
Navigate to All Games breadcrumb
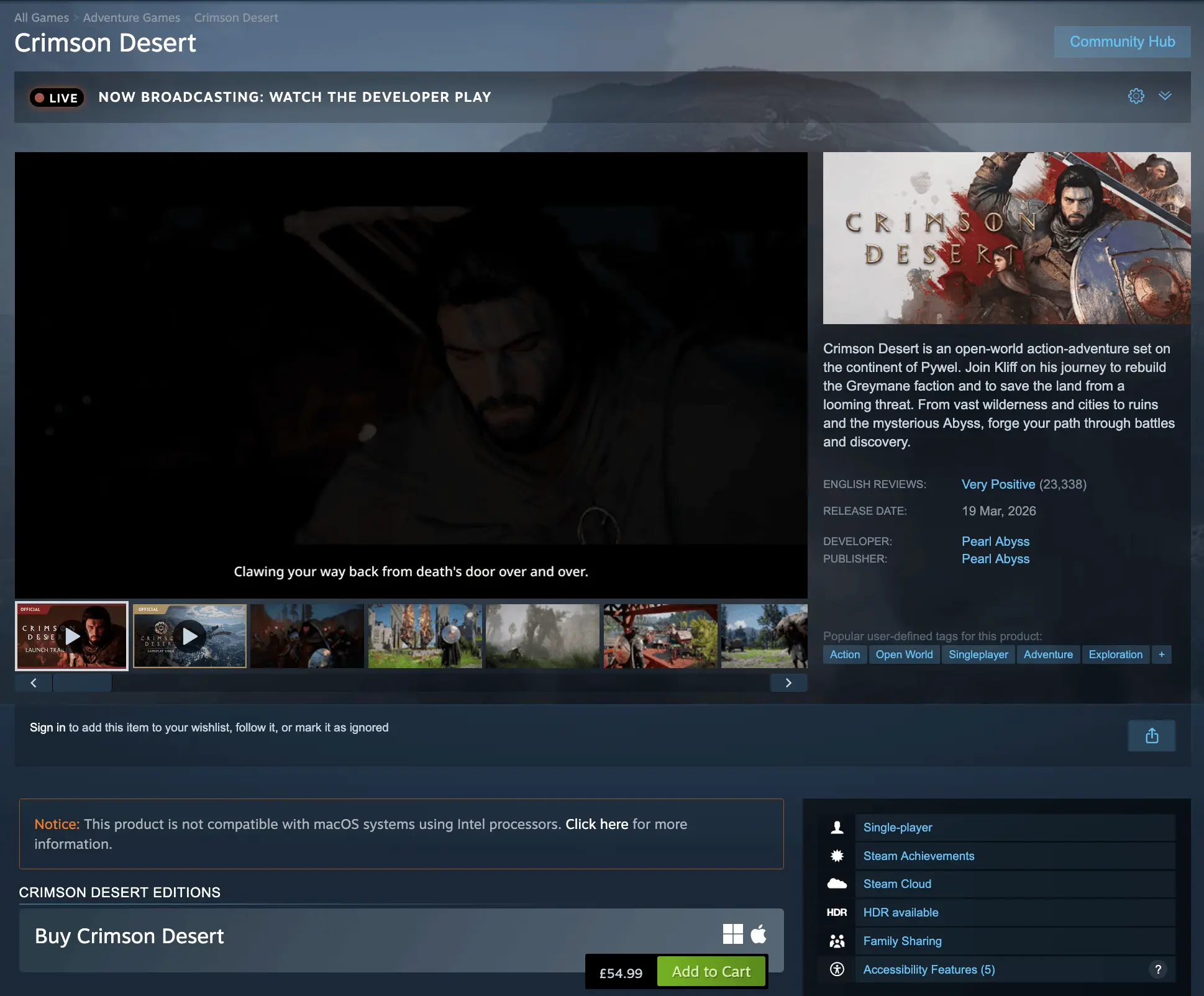[x=41, y=17]
